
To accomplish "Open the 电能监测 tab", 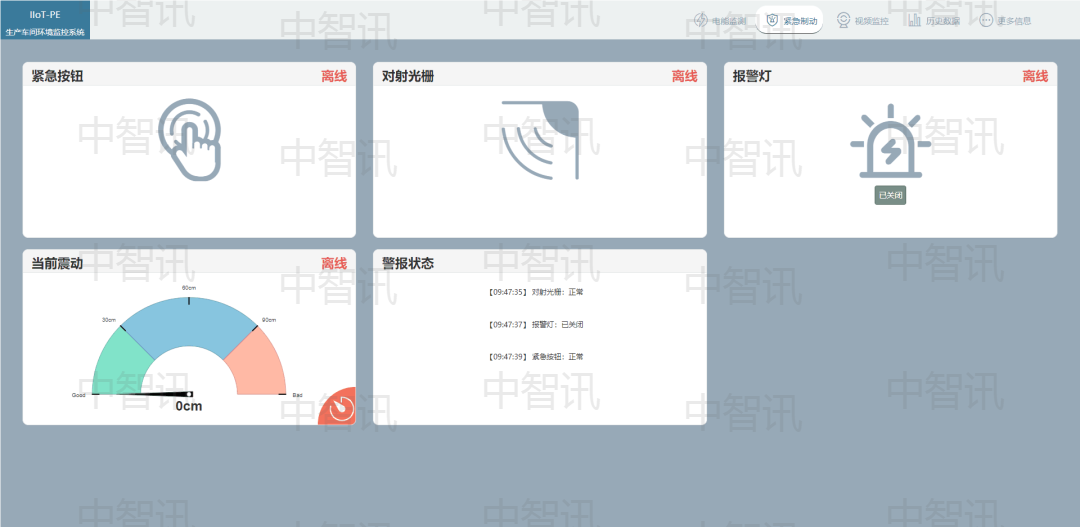I will coord(720,20).
